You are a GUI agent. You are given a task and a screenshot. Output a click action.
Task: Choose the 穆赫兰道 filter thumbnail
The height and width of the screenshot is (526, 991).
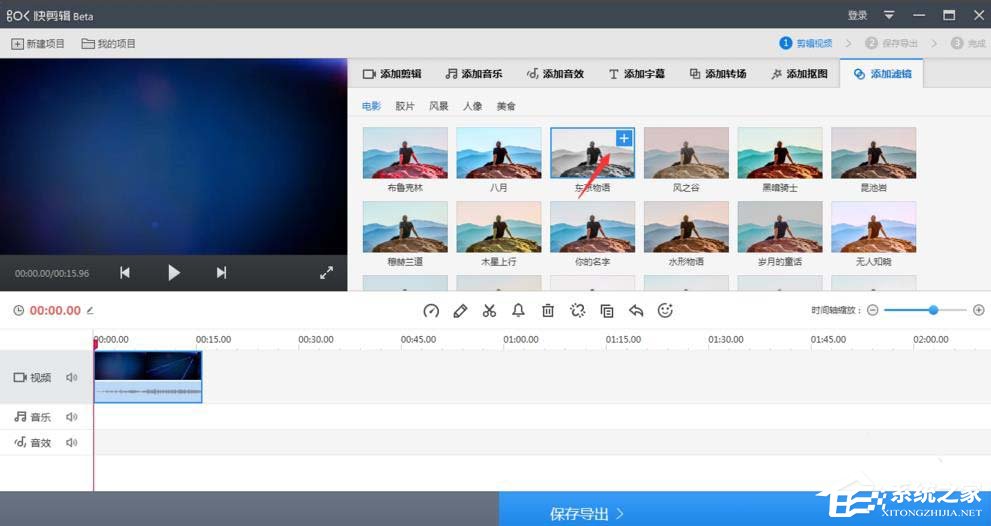[405, 226]
